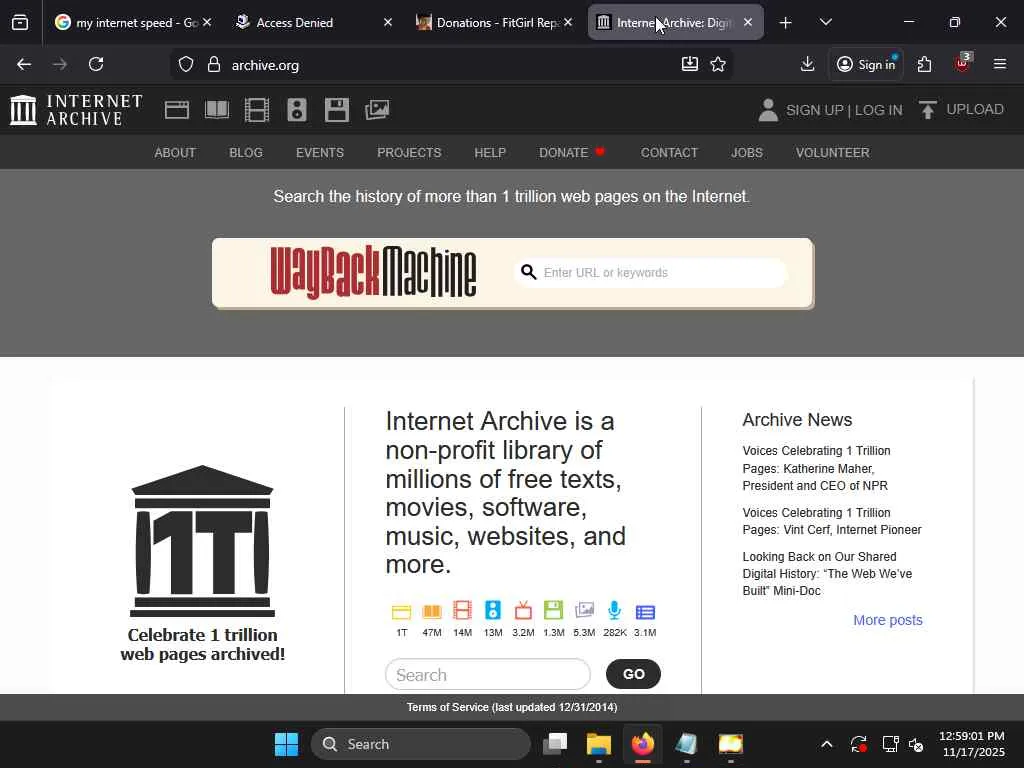1024x768 pixels.
Task: Click the SIGN UP link
Action: tap(814, 110)
